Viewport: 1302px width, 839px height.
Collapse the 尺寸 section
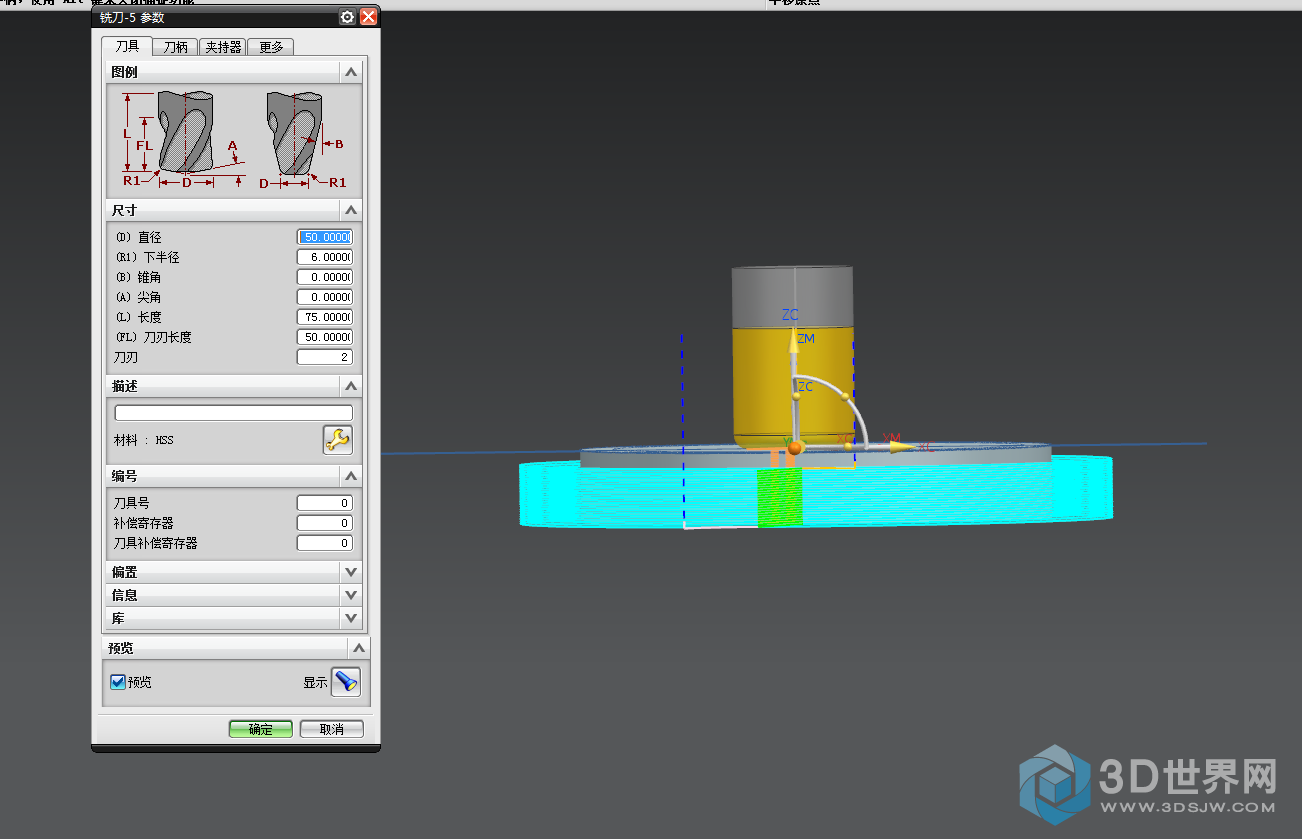350,210
